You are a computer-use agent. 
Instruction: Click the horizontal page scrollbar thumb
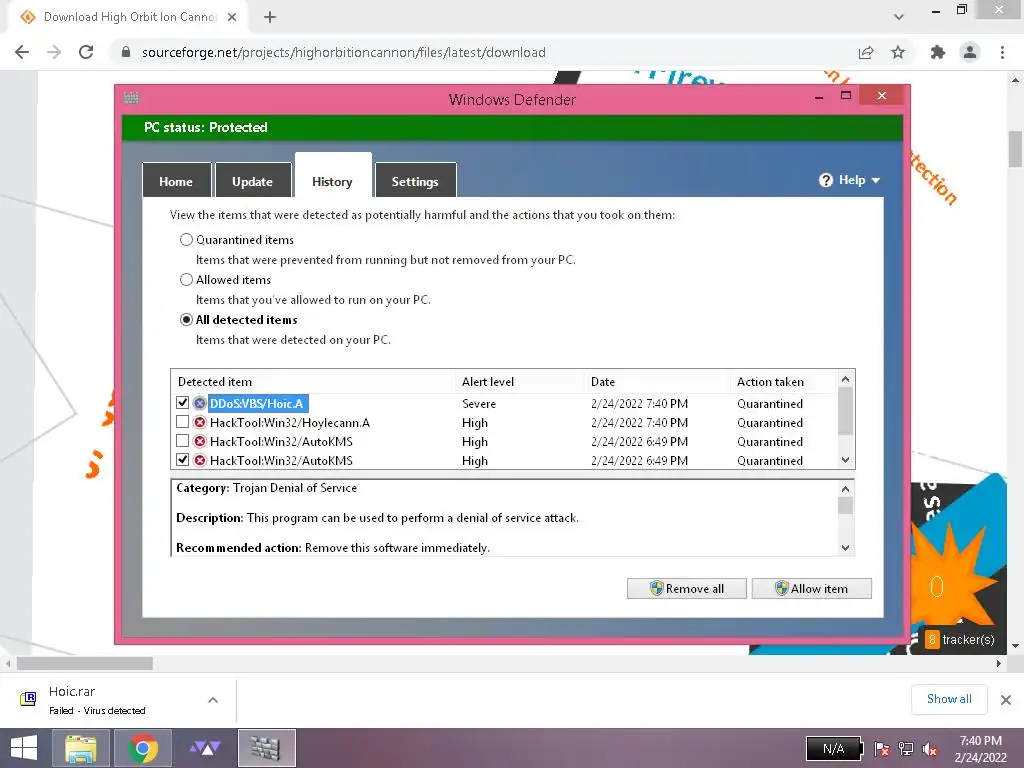pos(85,664)
